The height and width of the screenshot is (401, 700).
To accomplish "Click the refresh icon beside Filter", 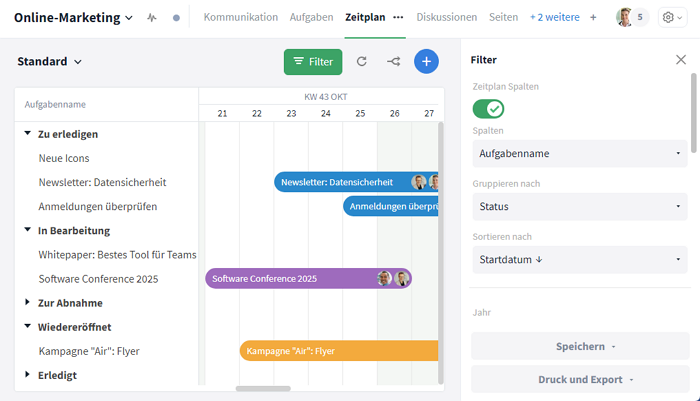I will pyautogui.click(x=362, y=62).
